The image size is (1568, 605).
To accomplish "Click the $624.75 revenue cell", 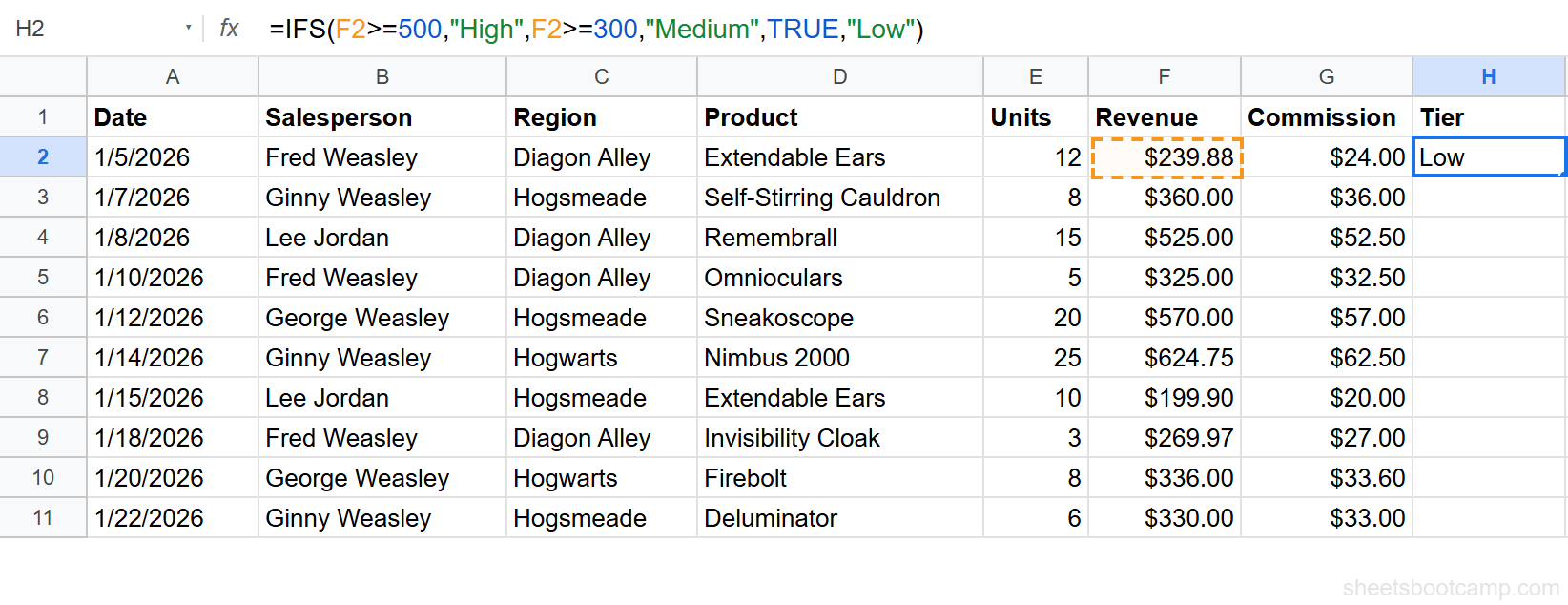I will point(1165,358).
